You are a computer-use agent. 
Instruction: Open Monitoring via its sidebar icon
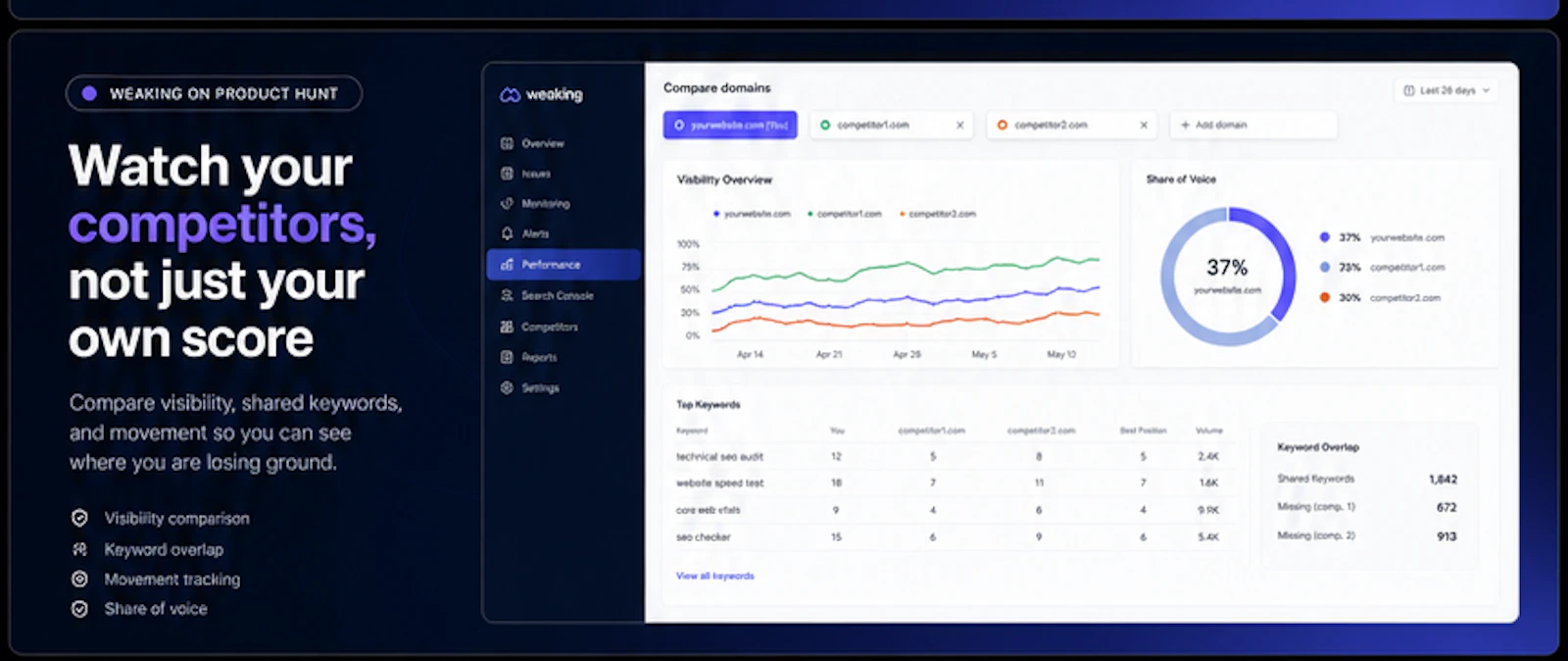507,203
